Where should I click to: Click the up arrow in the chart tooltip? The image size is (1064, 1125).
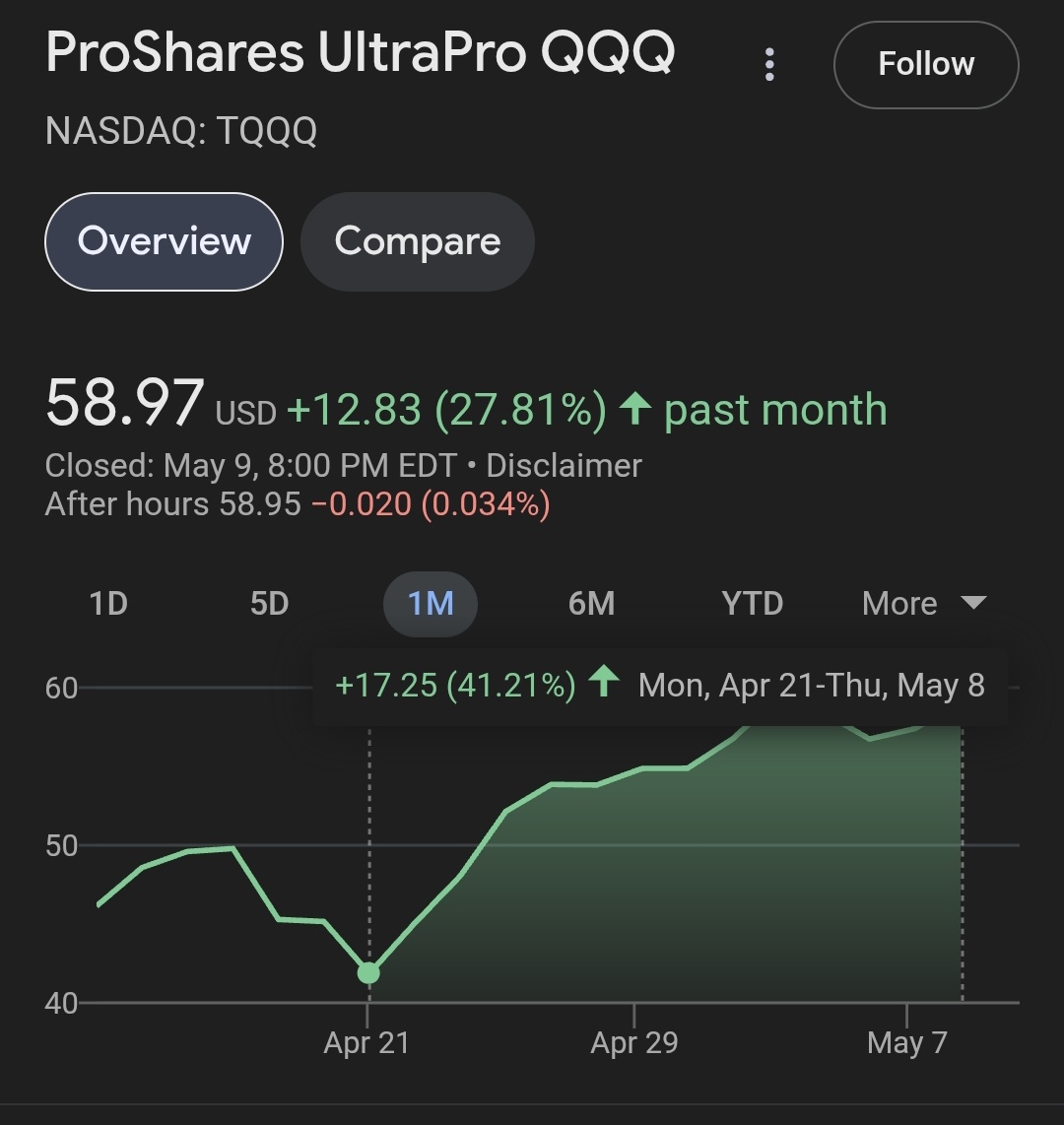pyautogui.click(x=603, y=681)
